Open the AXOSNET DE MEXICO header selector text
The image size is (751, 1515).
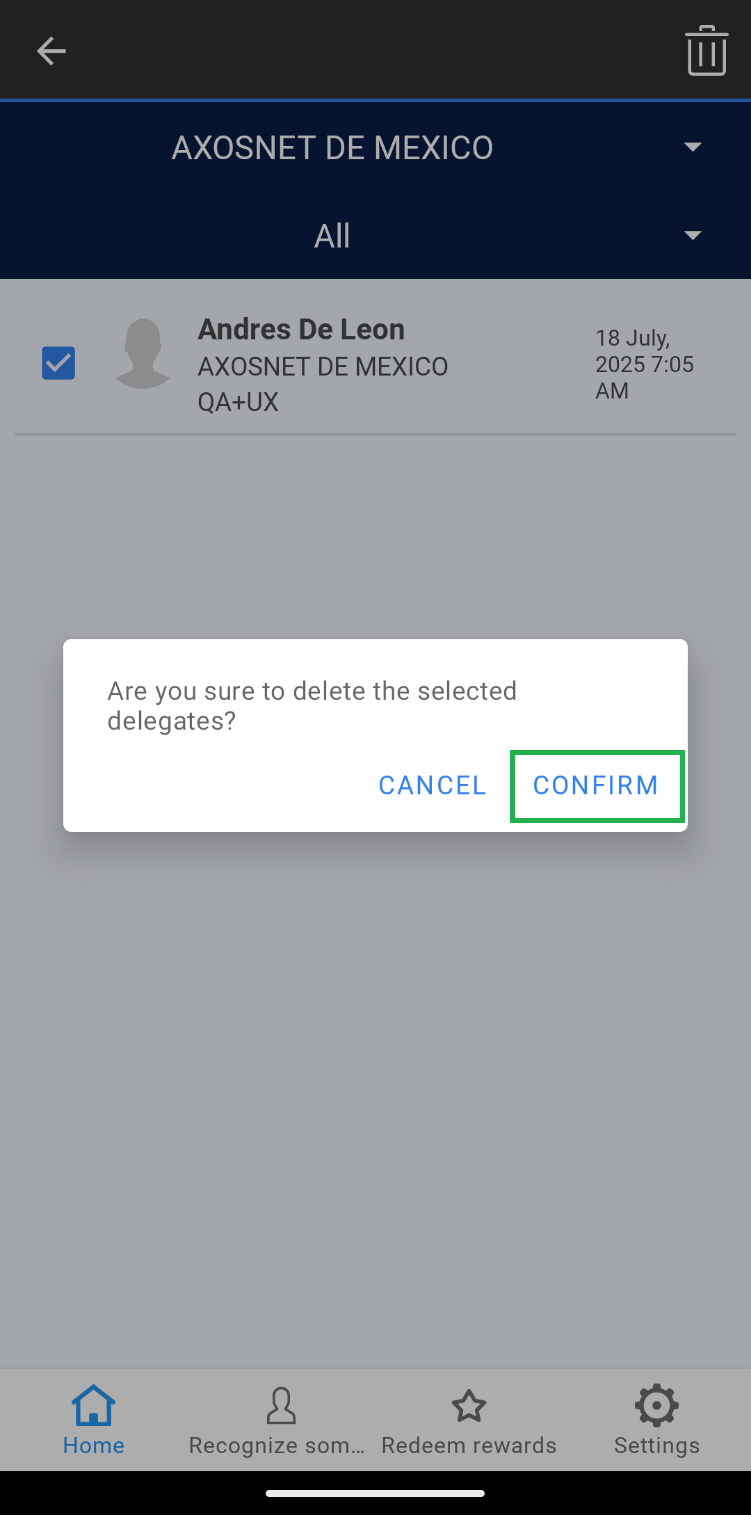coord(332,148)
